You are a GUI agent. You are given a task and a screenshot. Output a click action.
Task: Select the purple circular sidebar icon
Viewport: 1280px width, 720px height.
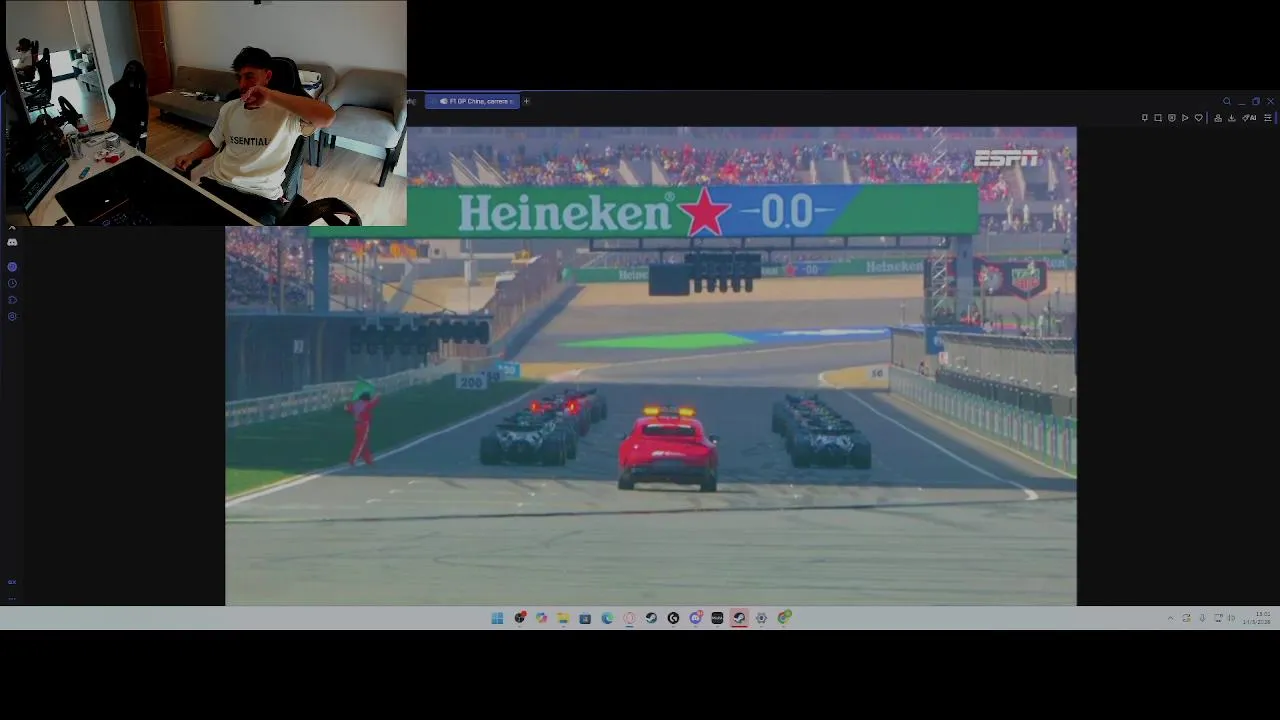click(x=12, y=266)
